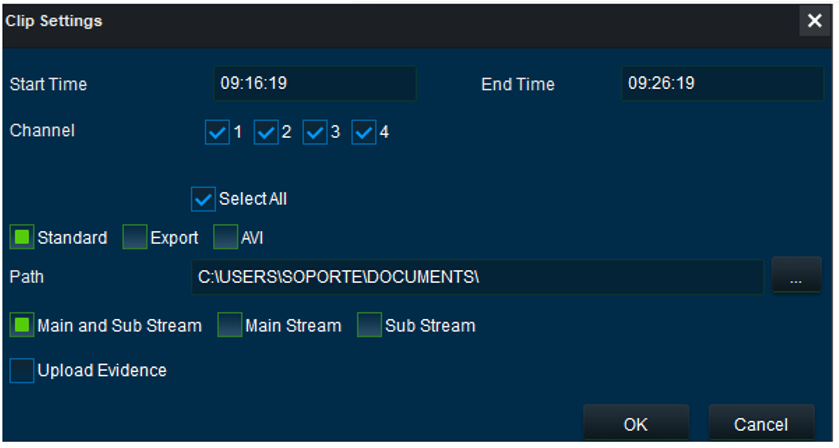This screenshot has height=448, width=839.
Task: Toggle channel 3 checkbox
Action: pos(315,133)
